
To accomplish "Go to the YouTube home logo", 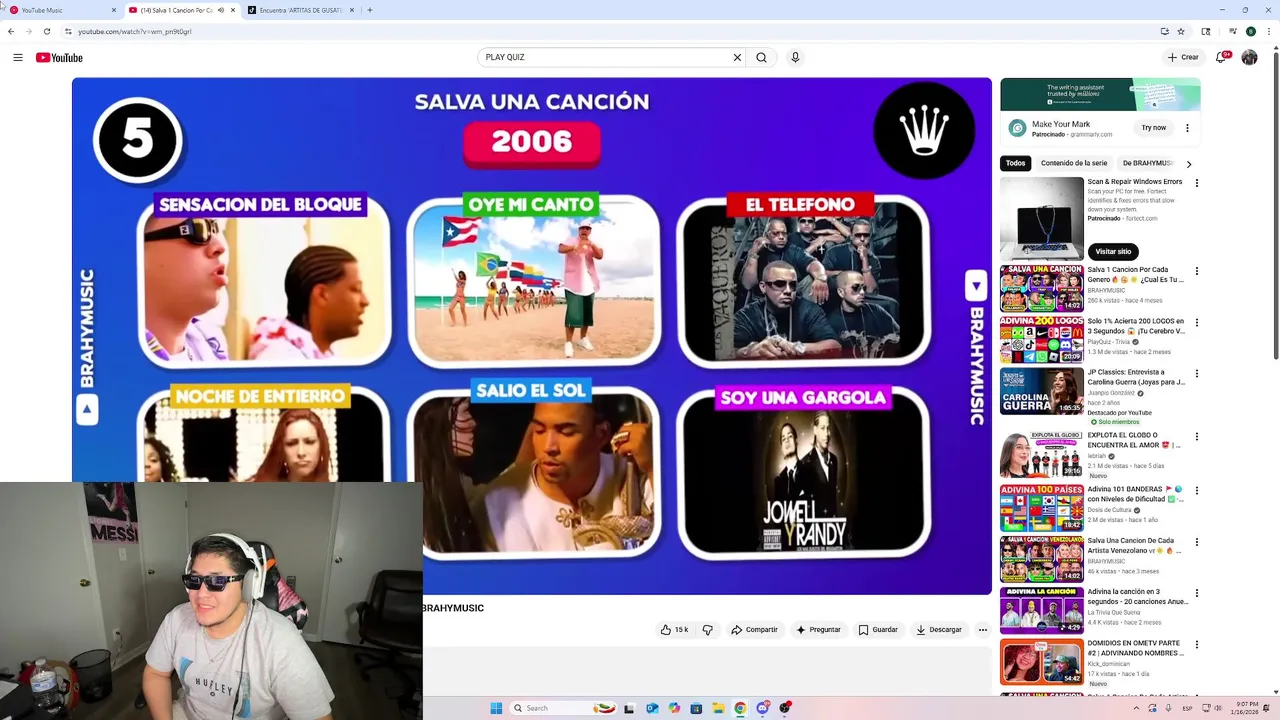I will 59,57.
